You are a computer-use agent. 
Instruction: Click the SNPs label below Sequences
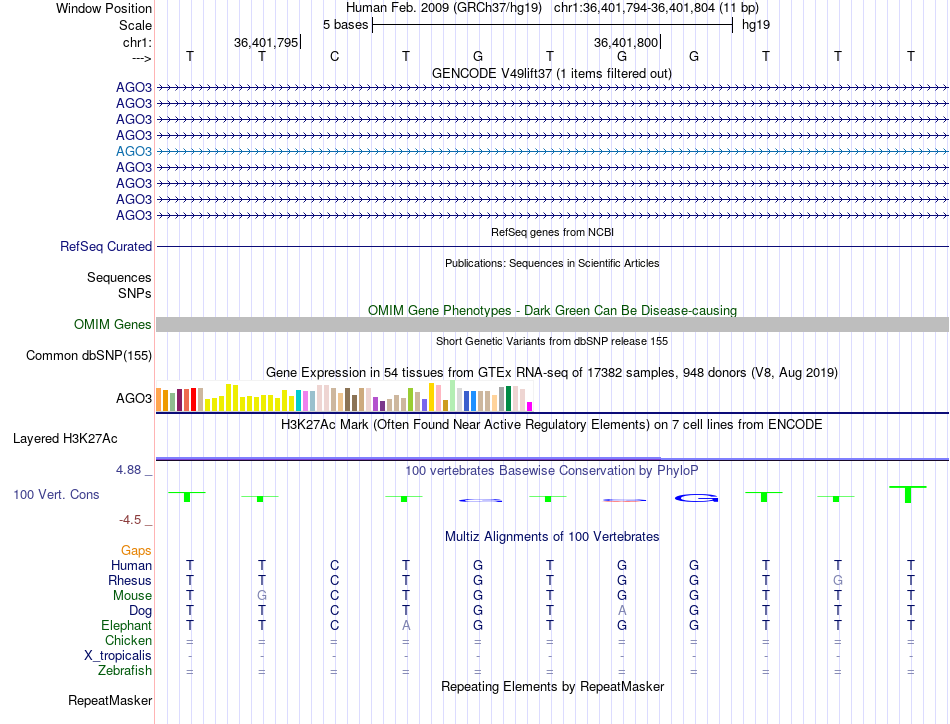point(135,293)
